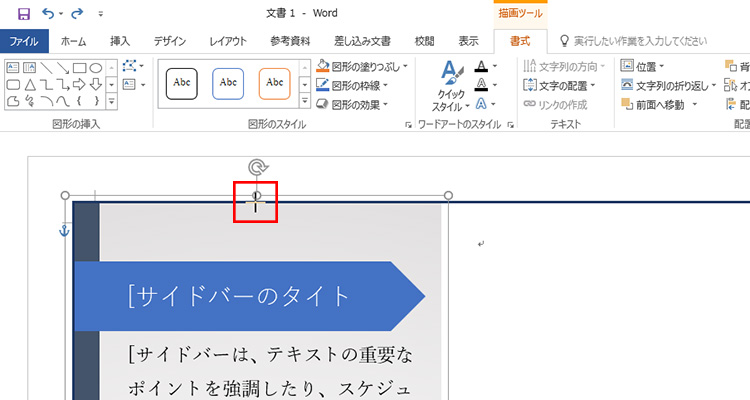Click the サイドバーのタイトル placeholder text
The image size is (750, 400).
click(x=240, y=295)
